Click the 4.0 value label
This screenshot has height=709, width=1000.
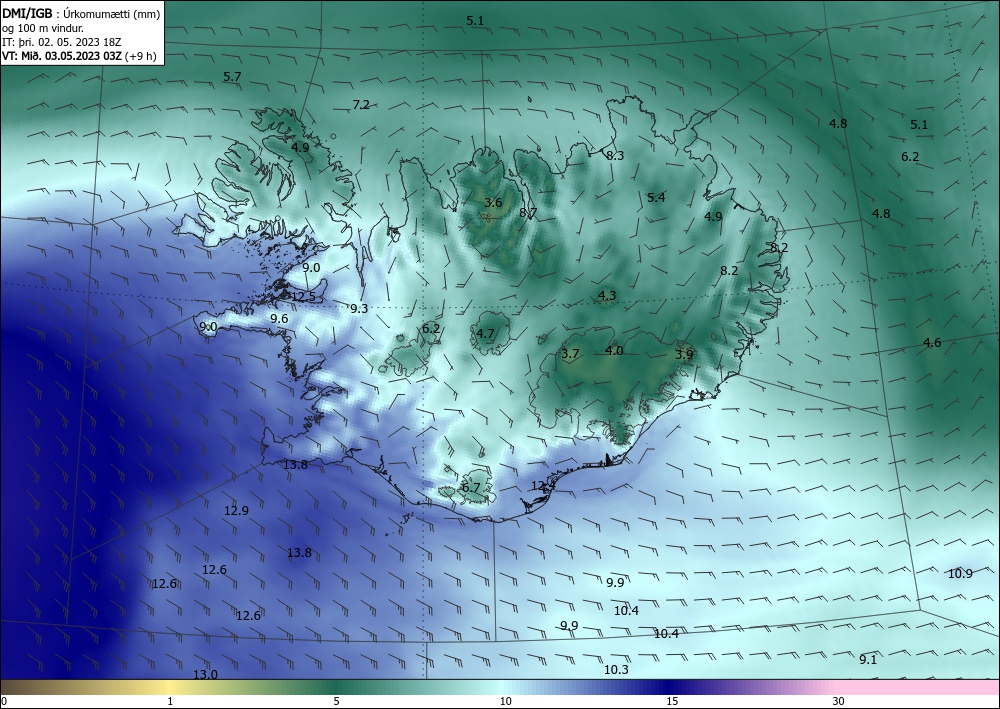(614, 351)
